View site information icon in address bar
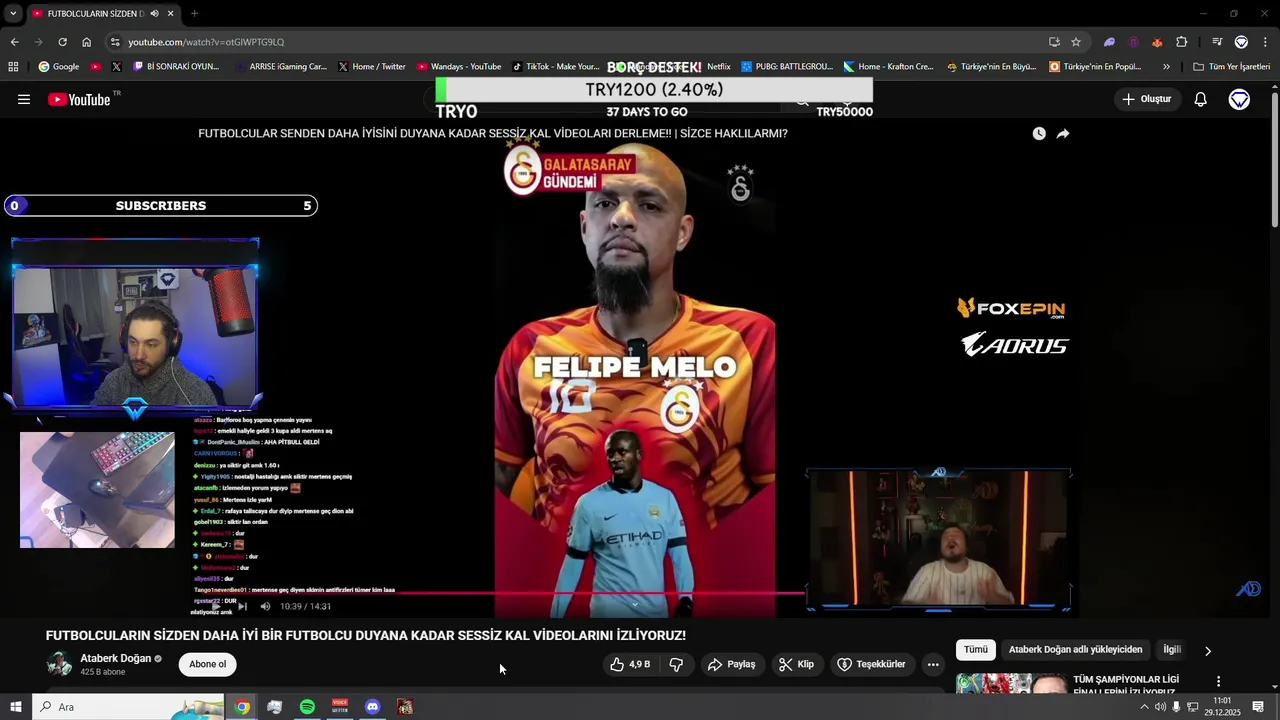The width and height of the screenshot is (1280, 720). click(115, 42)
